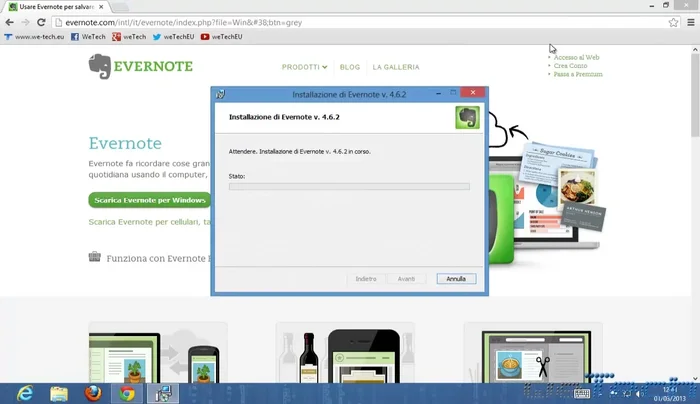700x404 pixels.
Task: Open the BLOG menu item
Action: click(x=350, y=67)
